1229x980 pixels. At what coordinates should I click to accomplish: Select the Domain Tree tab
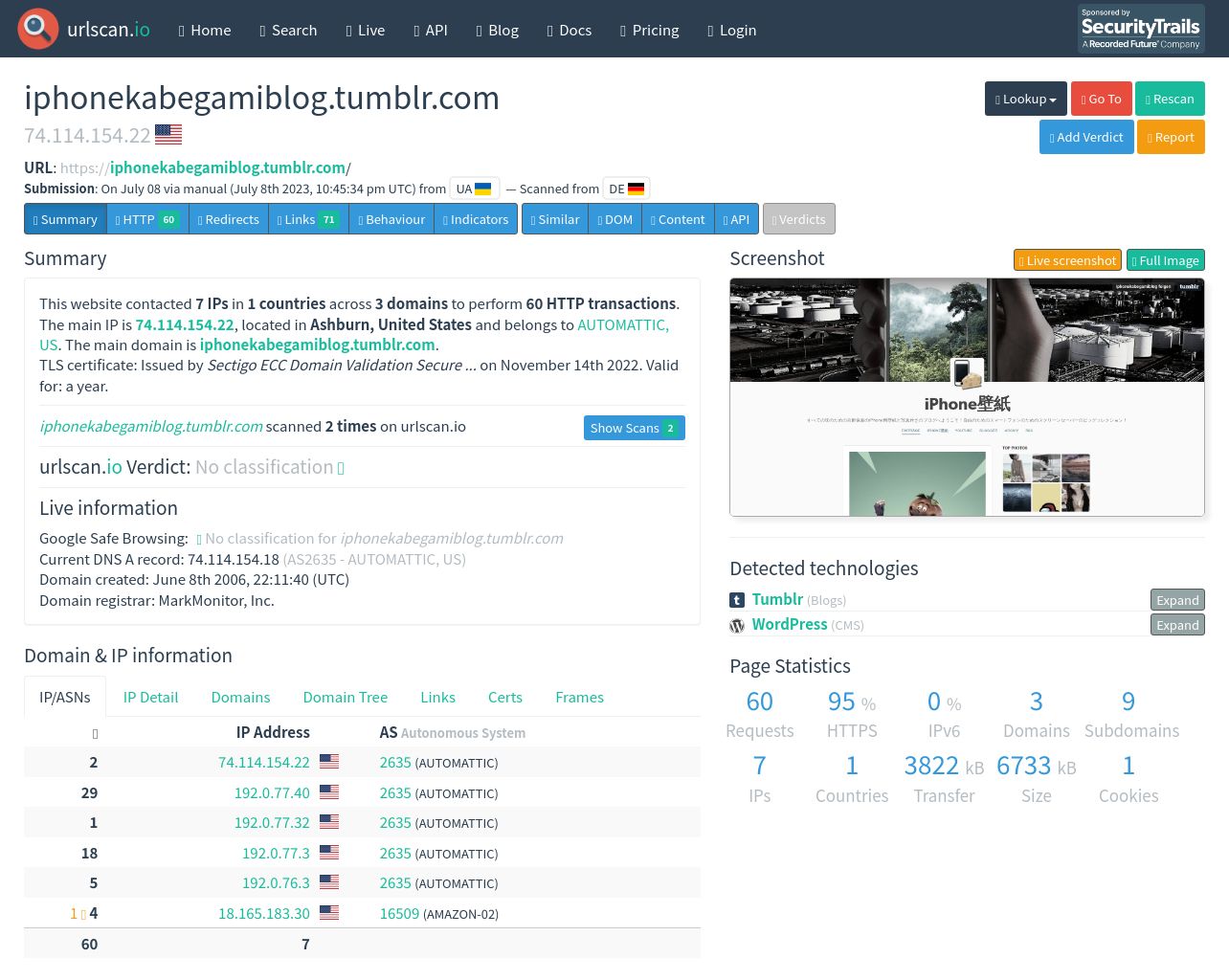click(x=346, y=697)
